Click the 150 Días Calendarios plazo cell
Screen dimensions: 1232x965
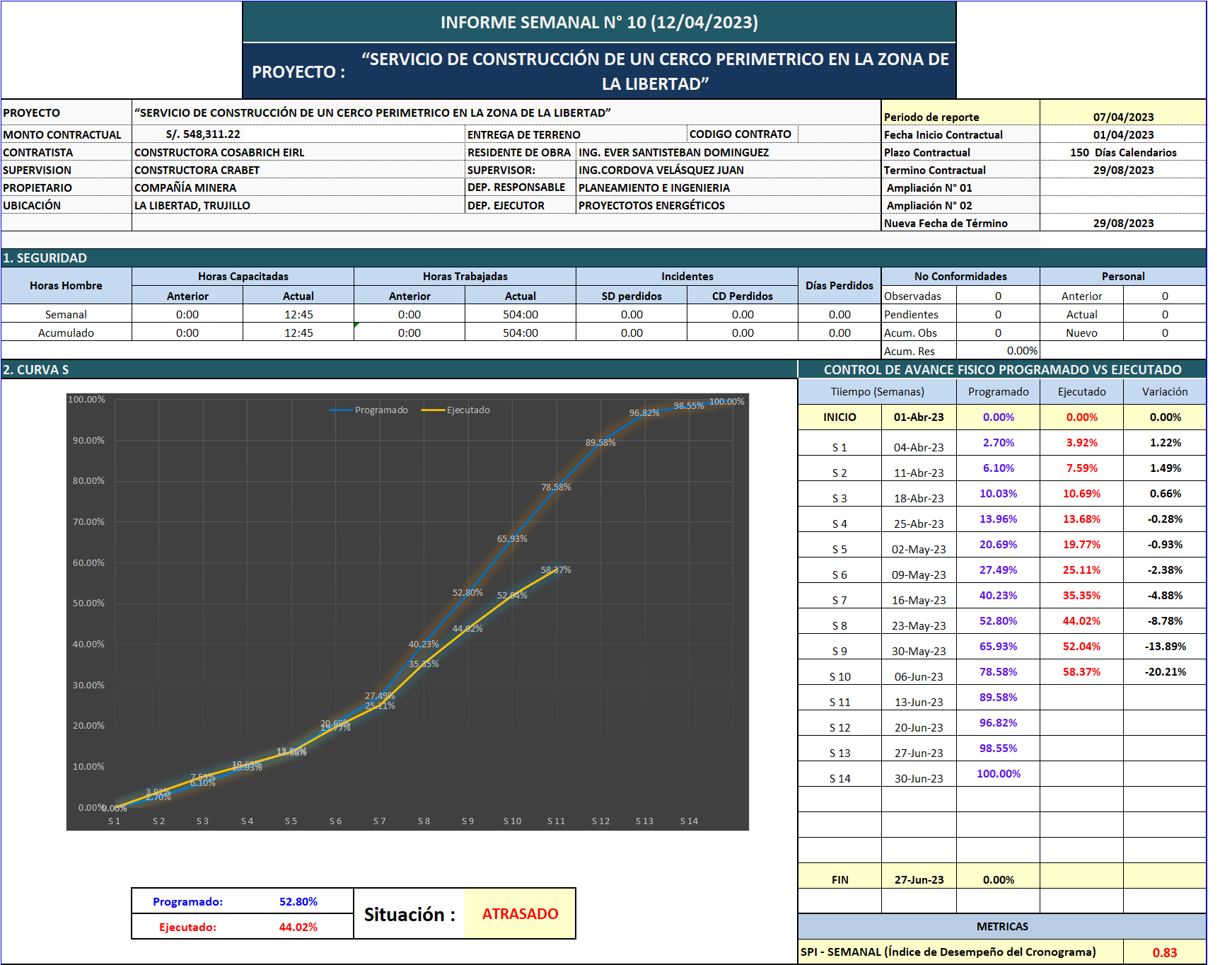click(1122, 152)
